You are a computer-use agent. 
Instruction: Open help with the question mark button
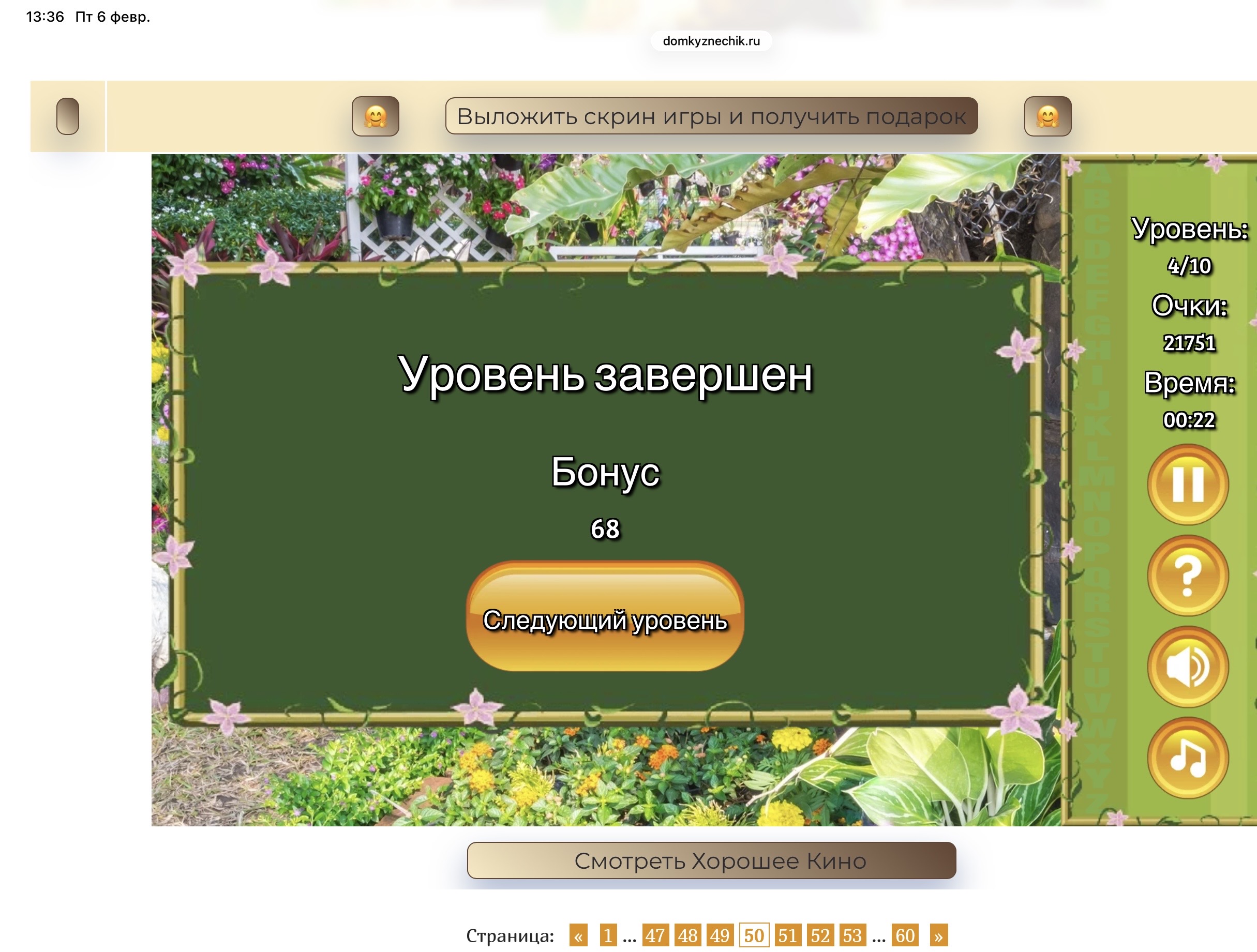click(1188, 576)
